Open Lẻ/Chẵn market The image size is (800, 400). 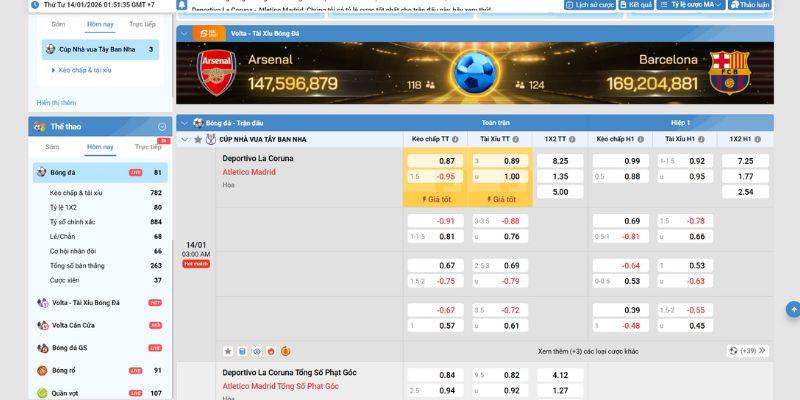106,236
